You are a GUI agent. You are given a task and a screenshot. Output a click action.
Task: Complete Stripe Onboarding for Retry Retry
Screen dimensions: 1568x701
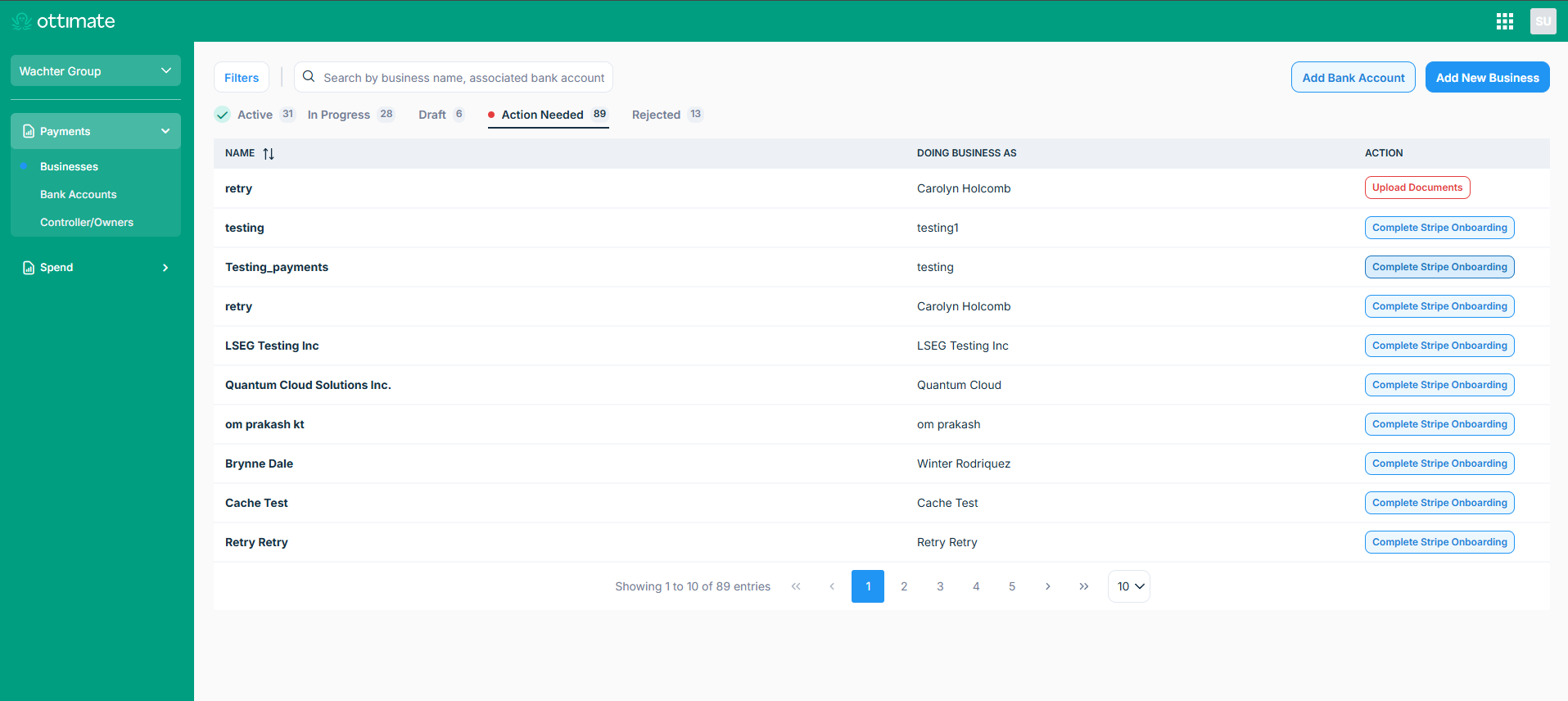click(x=1439, y=542)
